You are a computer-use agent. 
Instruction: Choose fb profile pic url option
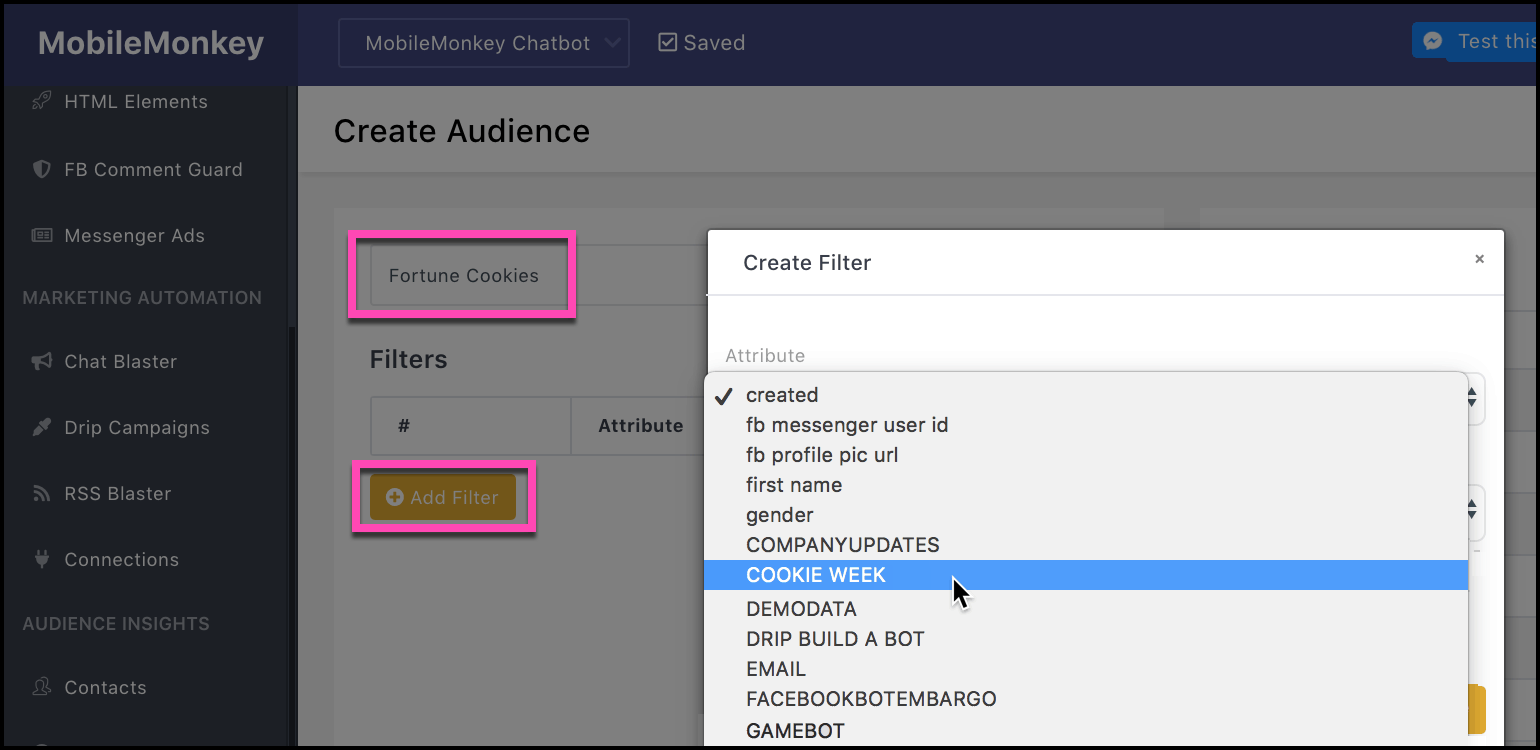coord(1086,455)
